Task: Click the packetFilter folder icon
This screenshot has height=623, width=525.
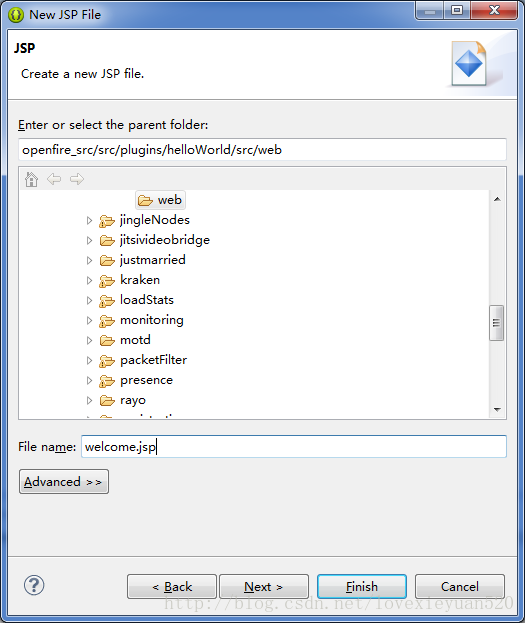Action: coord(107,360)
